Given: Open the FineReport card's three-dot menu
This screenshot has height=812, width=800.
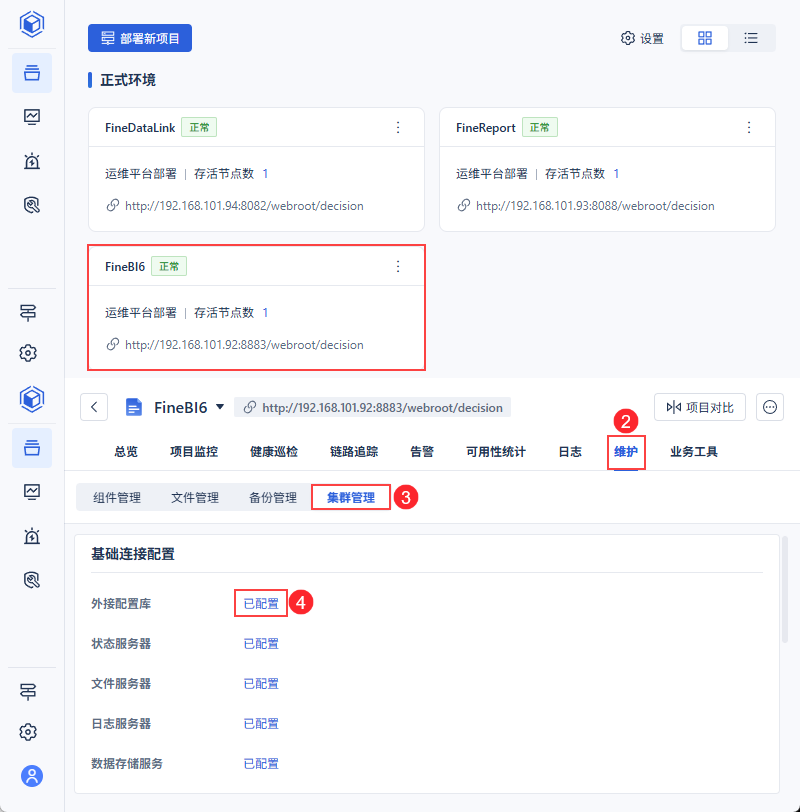Looking at the screenshot, I should click(x=749, y=127).
